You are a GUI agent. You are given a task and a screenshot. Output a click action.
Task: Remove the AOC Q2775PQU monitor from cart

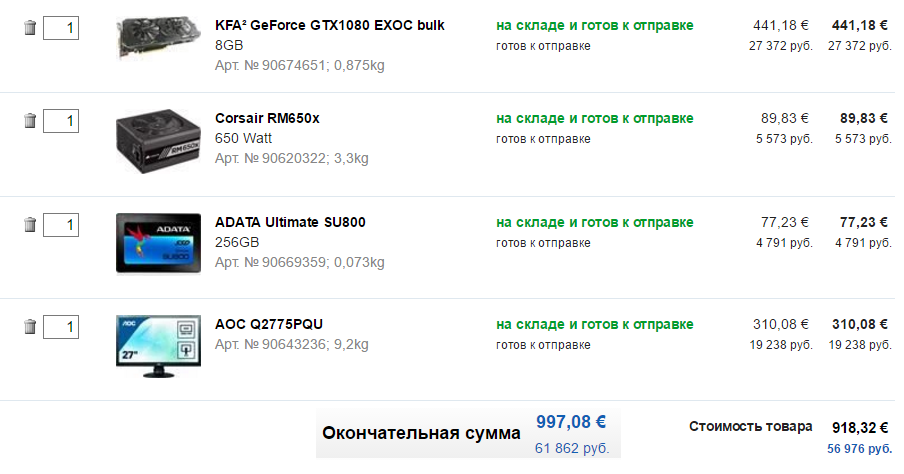pos(30,326)
